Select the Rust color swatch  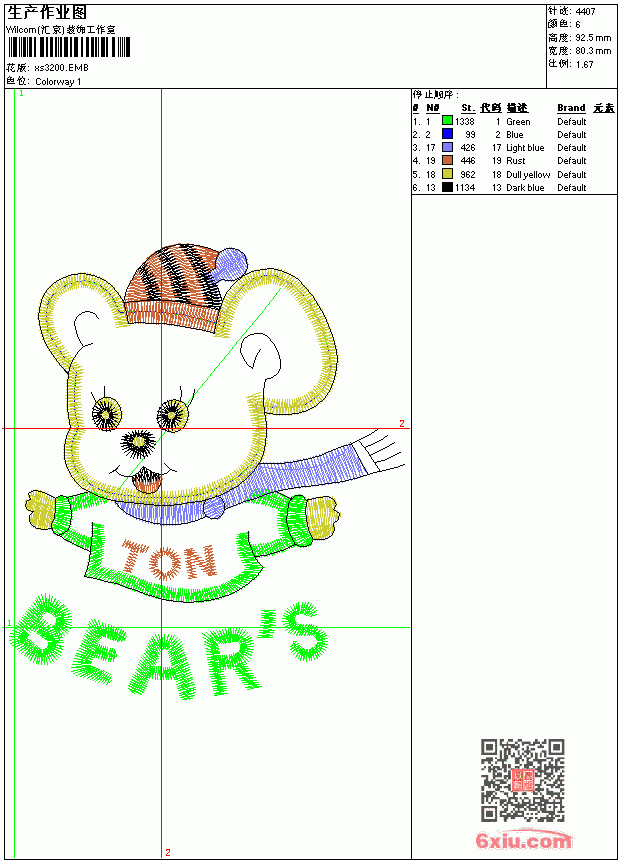point(447,160)
